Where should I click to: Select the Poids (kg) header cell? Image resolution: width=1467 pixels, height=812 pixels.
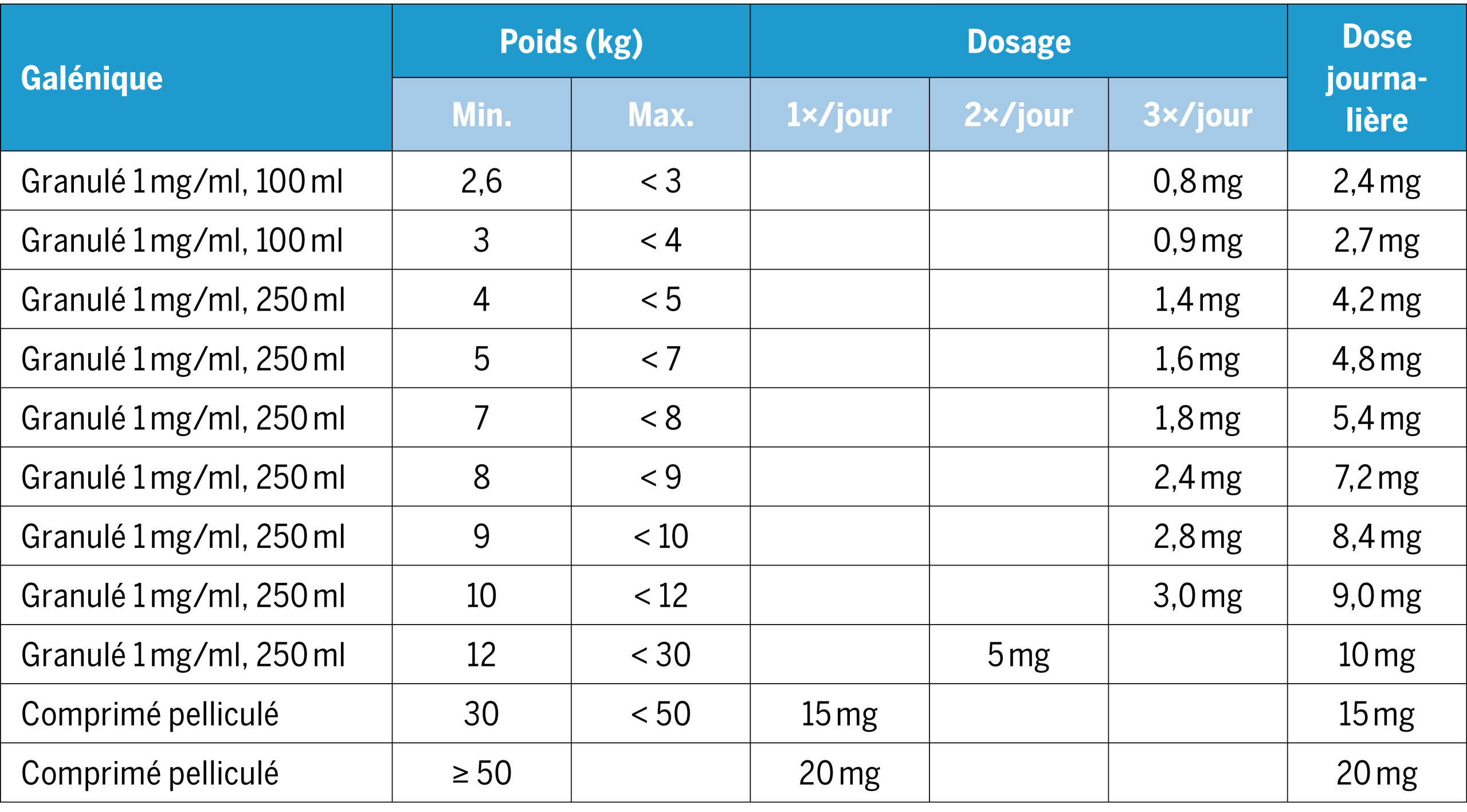point(571,42)
